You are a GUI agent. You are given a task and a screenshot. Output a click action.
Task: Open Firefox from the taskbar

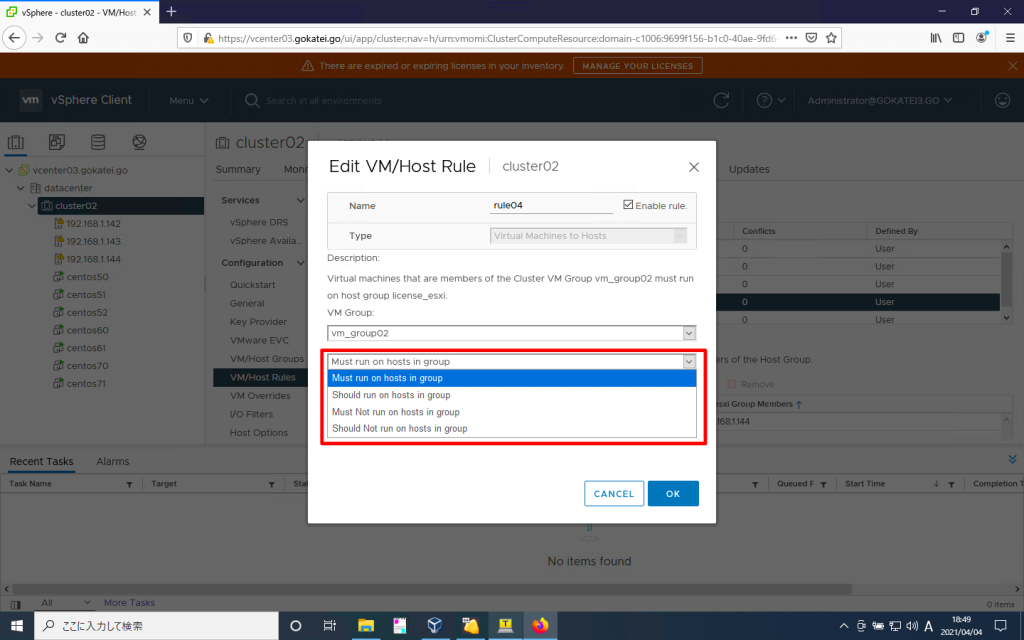(x=540, y=625)
